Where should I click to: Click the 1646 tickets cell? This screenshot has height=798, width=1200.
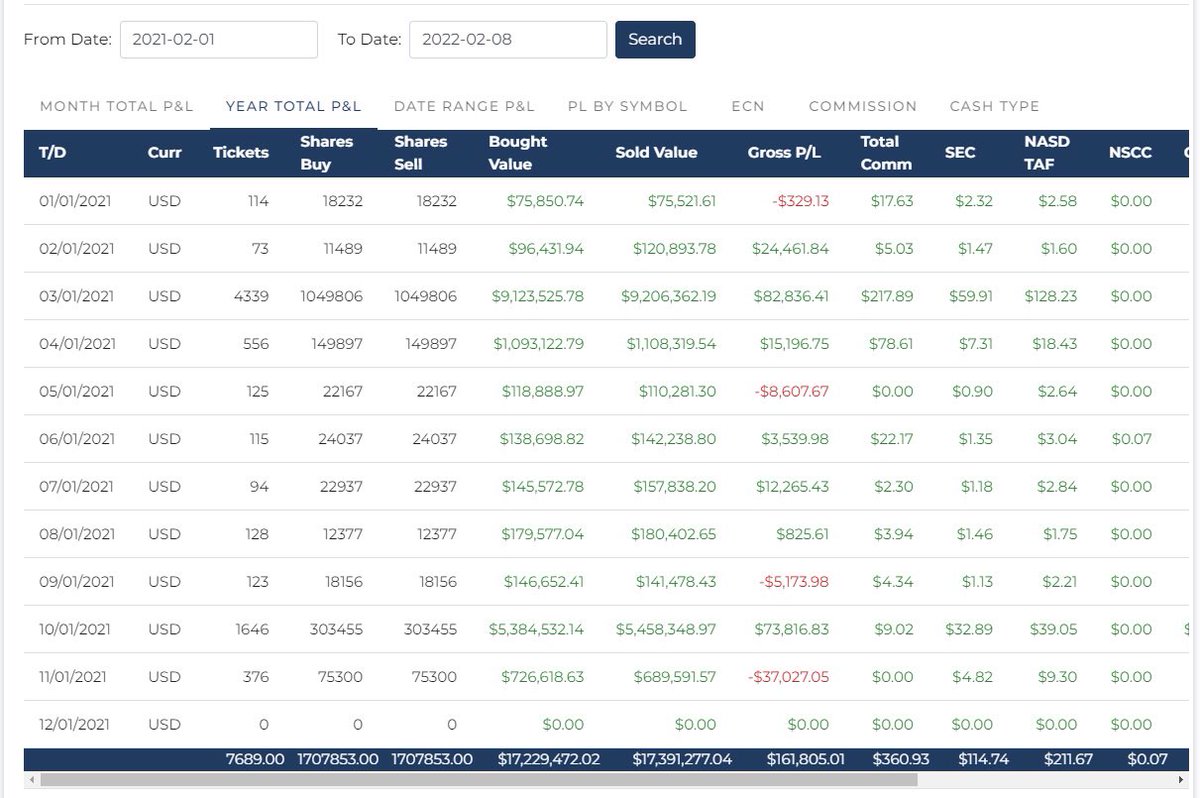tap(251, 629)
